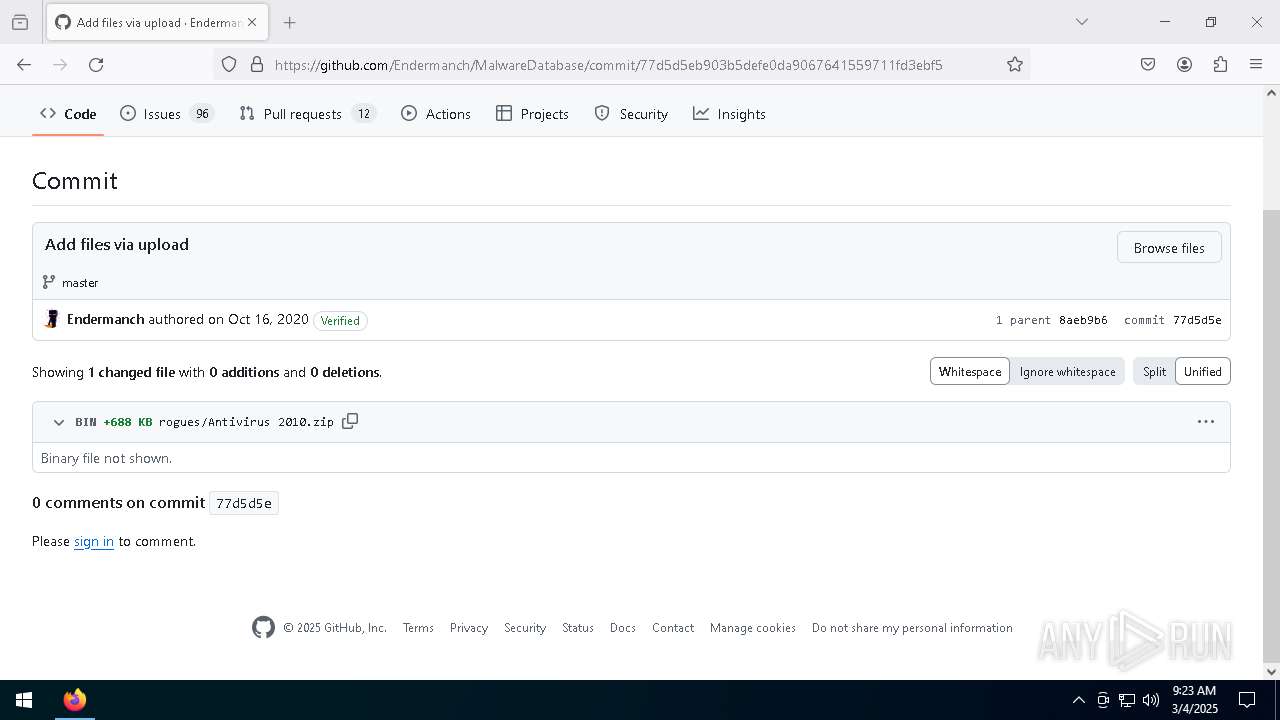Viewport: 1280px width, 720px height.
Task: Open Save to Pocket icon
Action: [x=1148, y=65]
